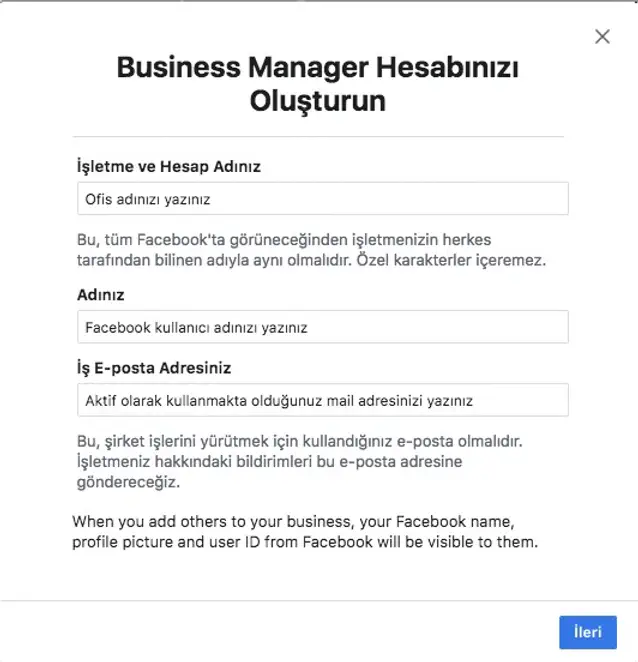Click the 'Business Manager Hesabınızı Oluşturun' heading
This screenshot has height=662, width=638.
[318, 84]
